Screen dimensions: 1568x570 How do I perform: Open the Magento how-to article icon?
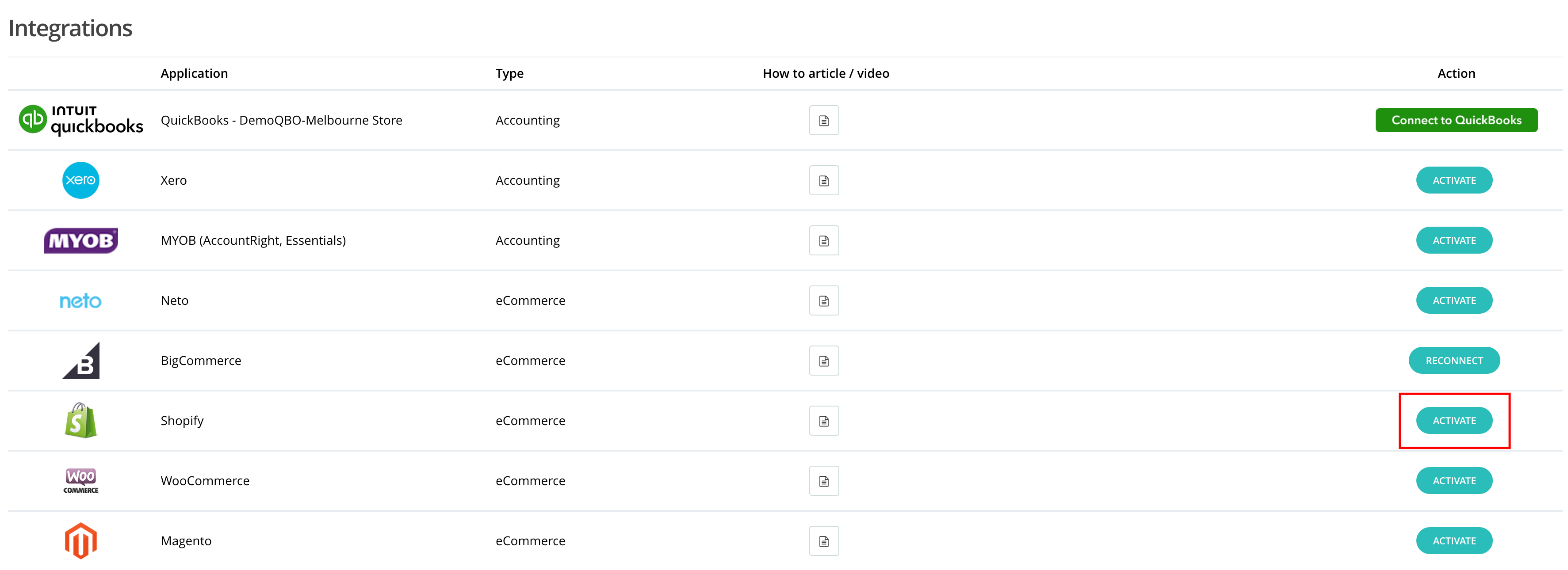[x=823, y=541]
